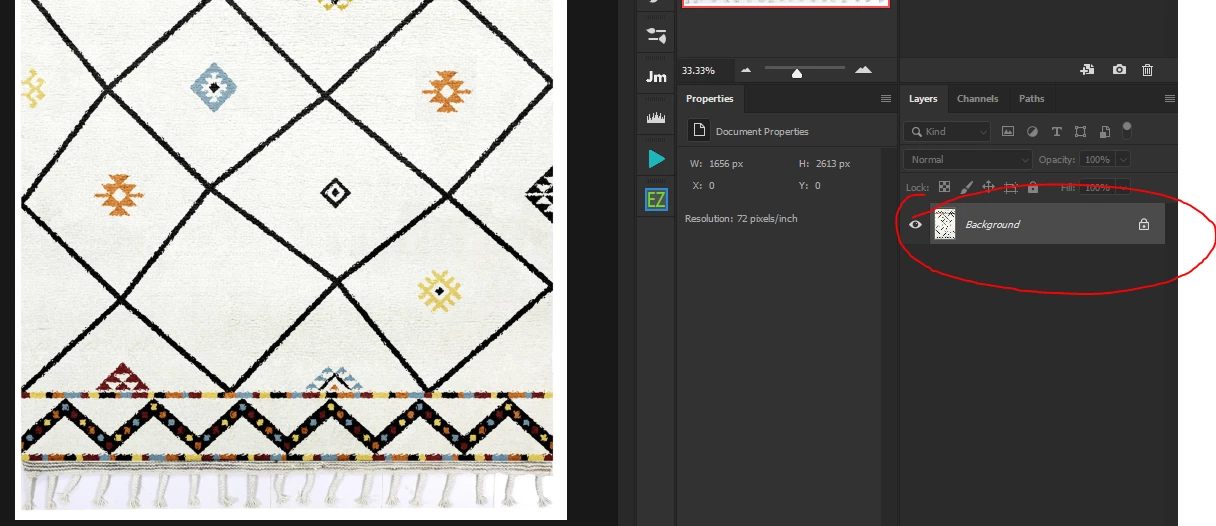Viewport: 1216px width, 526px height.
Task: Open the Adjustments panel sliders icon
Action: (656, 36)
